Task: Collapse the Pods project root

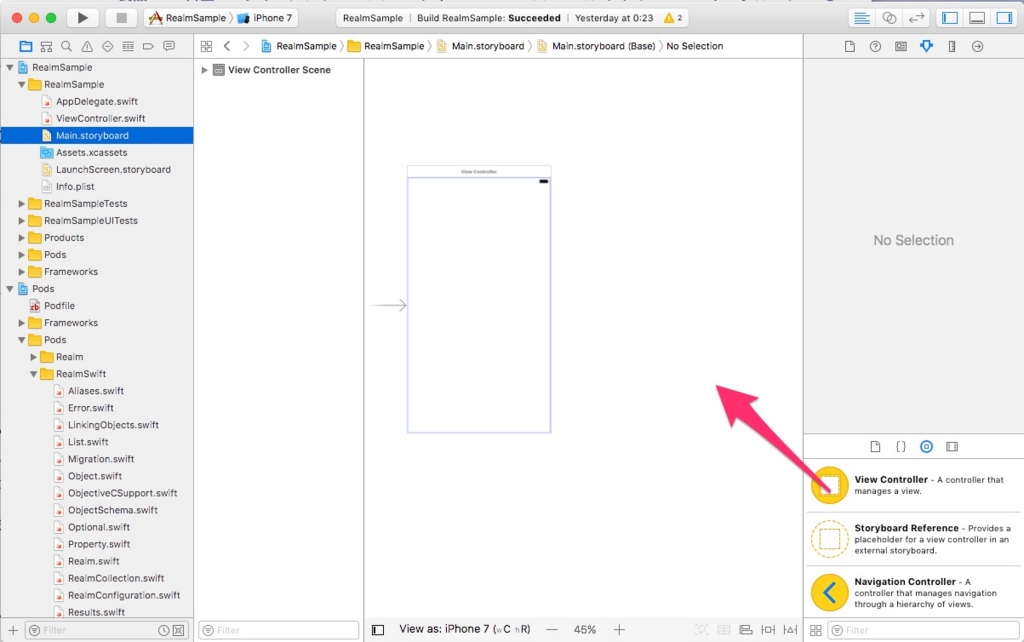Action: pos(10,289)
